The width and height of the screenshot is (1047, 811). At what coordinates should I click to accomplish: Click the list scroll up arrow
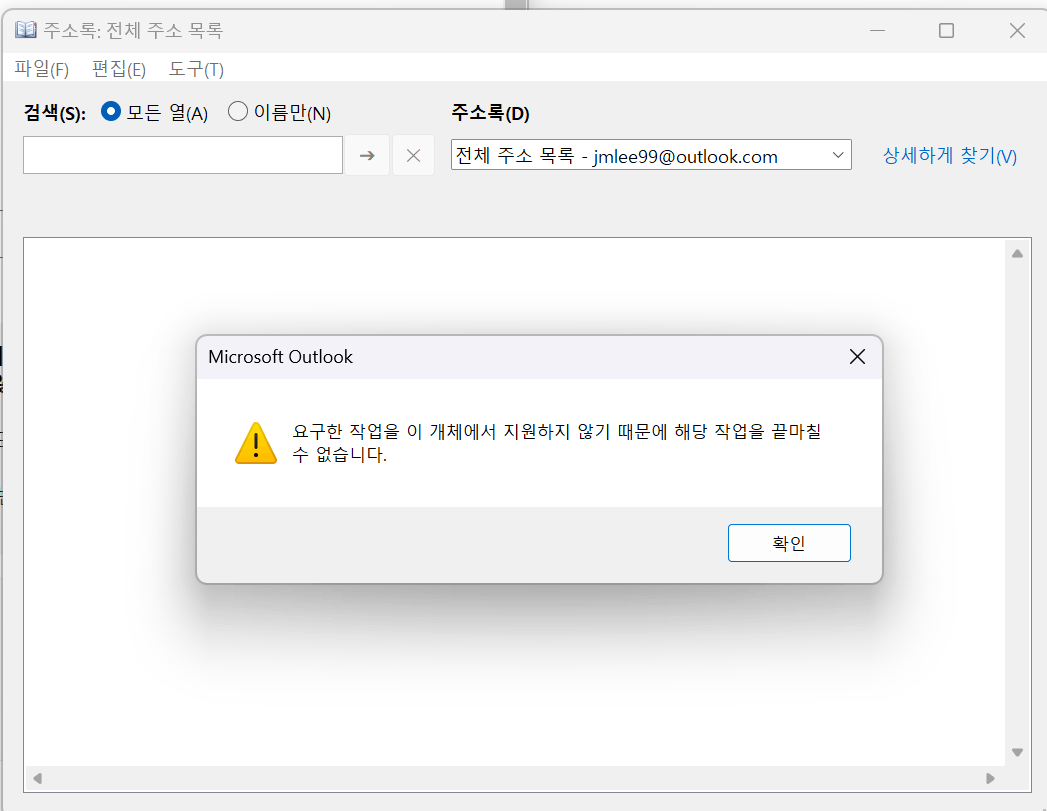(1017, 254)
